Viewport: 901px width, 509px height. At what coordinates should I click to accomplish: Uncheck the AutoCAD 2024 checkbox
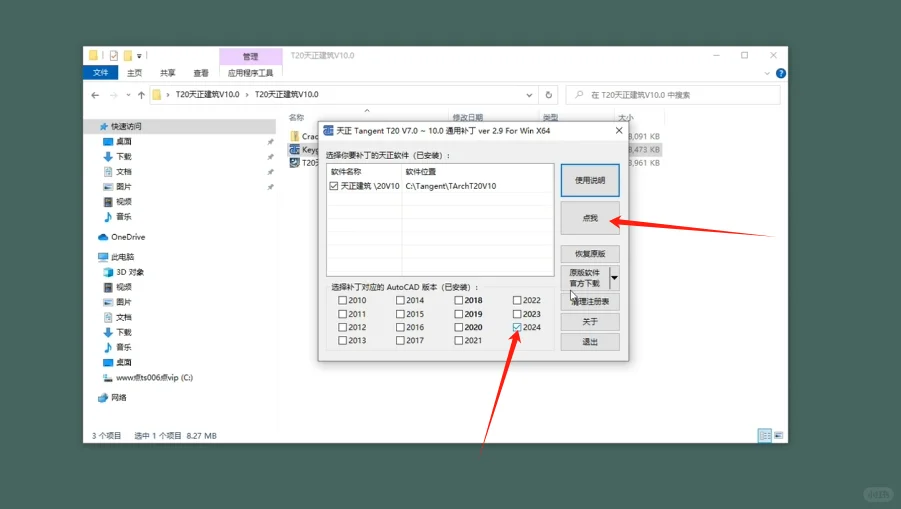tap(517, 327)
